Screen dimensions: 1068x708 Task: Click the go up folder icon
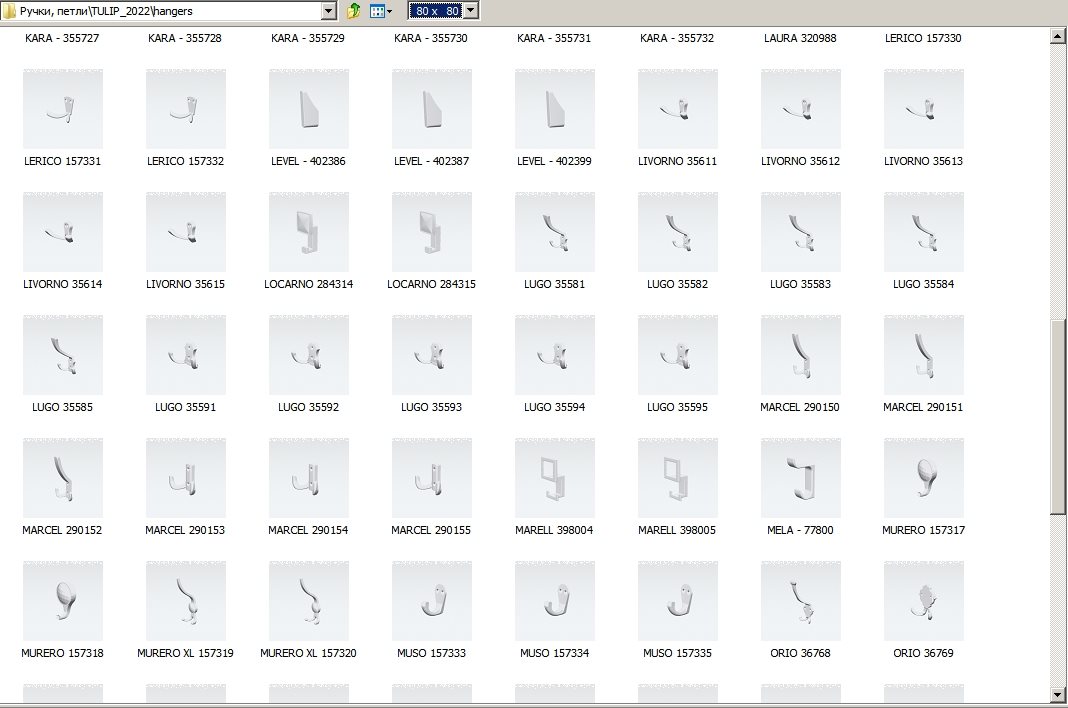[354, 11]
